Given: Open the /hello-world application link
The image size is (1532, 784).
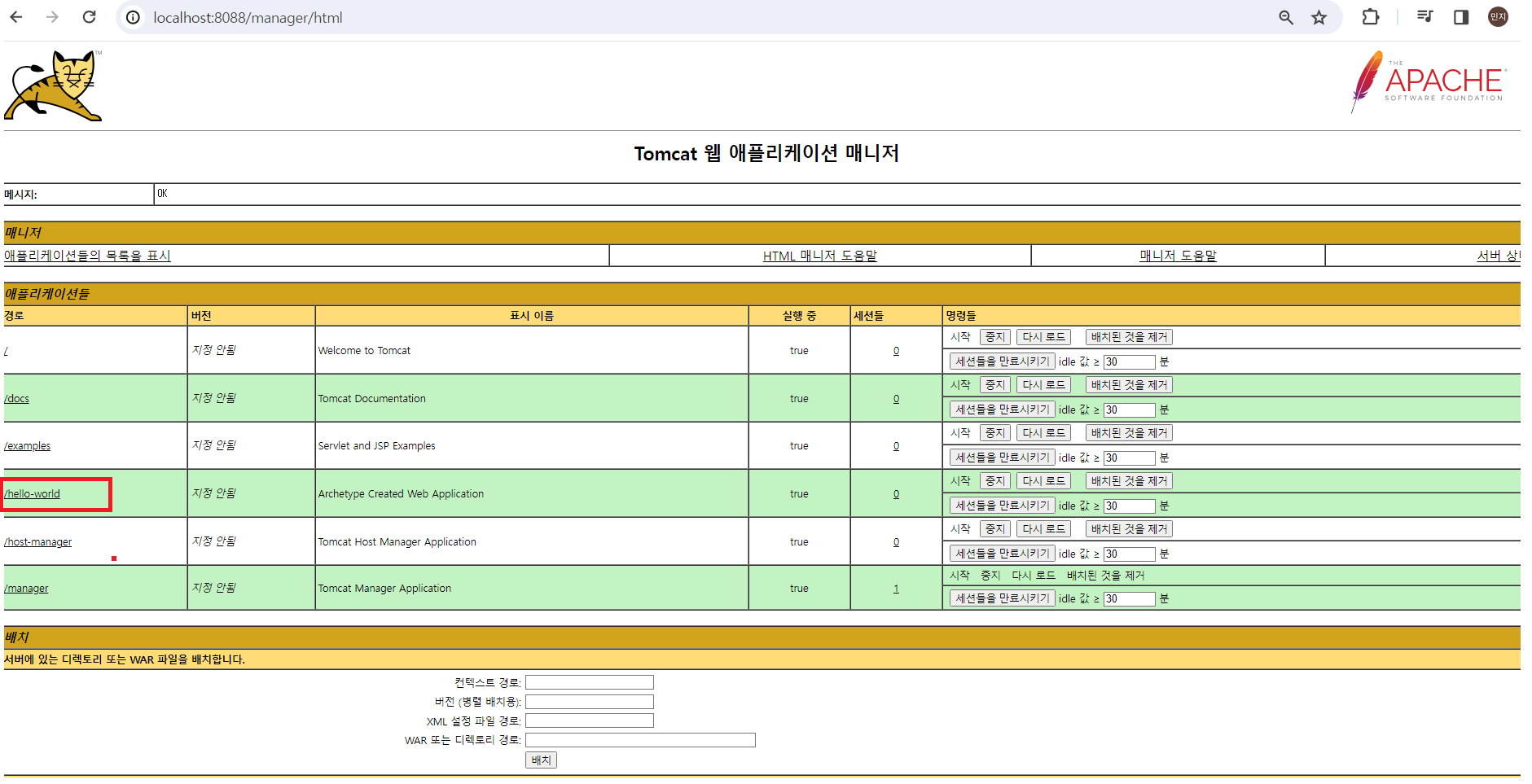Looking at the screenshot, I should (32, 494).
